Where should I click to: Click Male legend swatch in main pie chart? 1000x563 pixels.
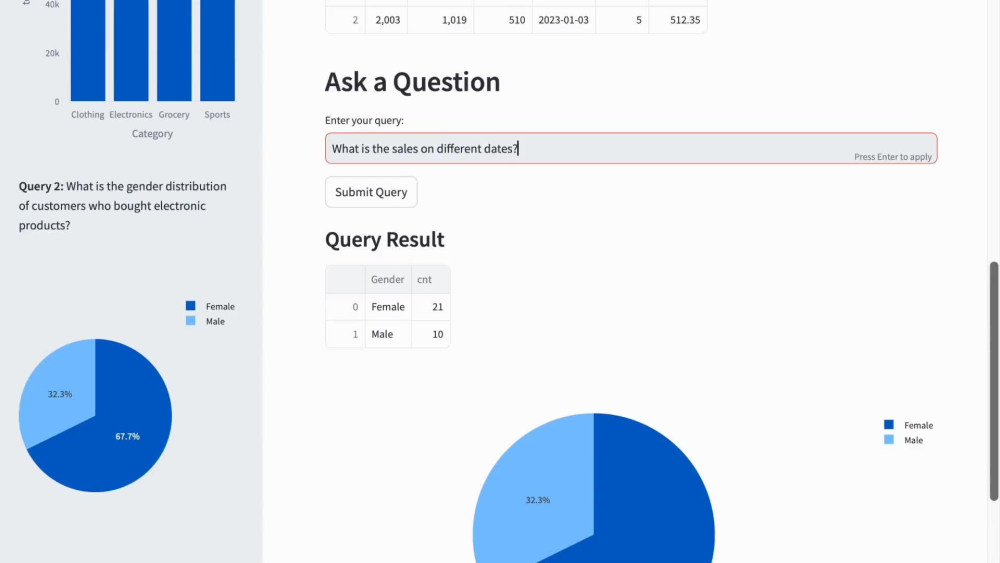[889, 439]
